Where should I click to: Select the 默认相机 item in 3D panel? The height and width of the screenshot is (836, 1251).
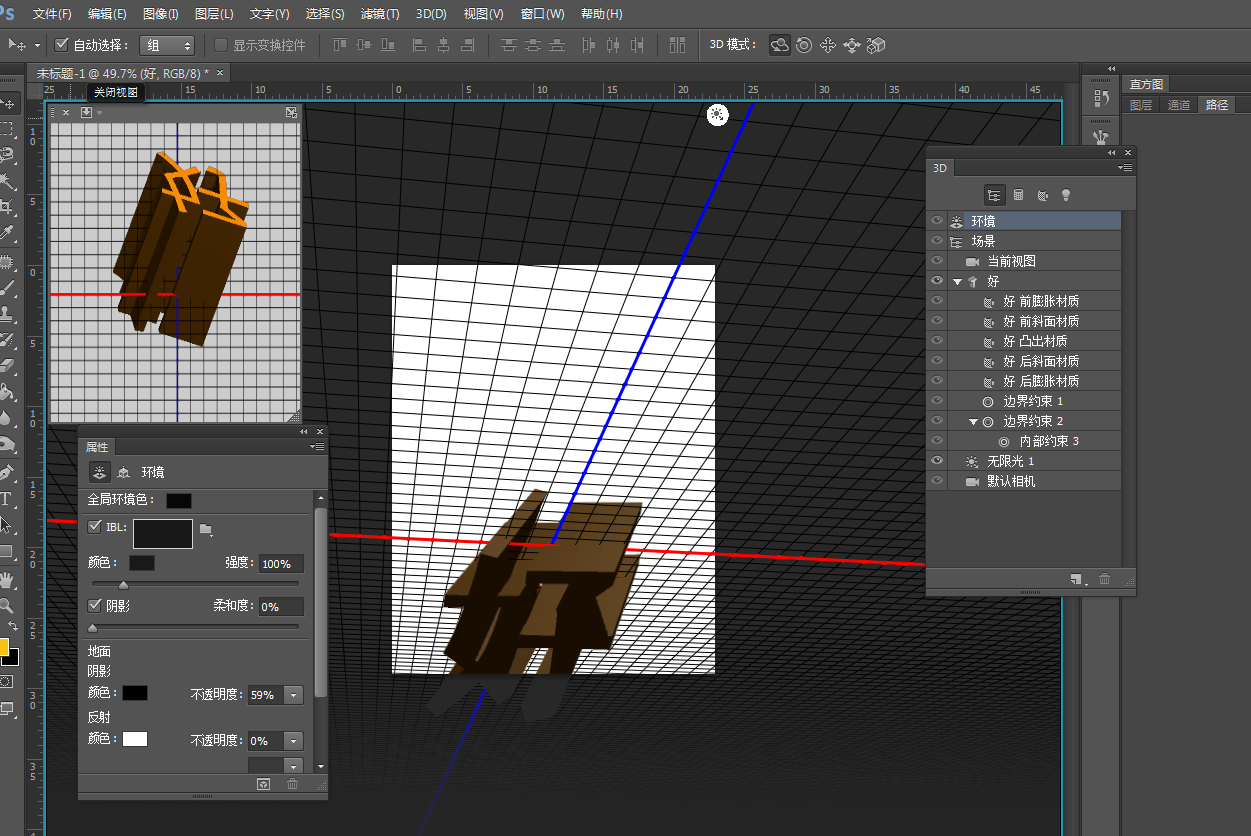[1011, 481]
